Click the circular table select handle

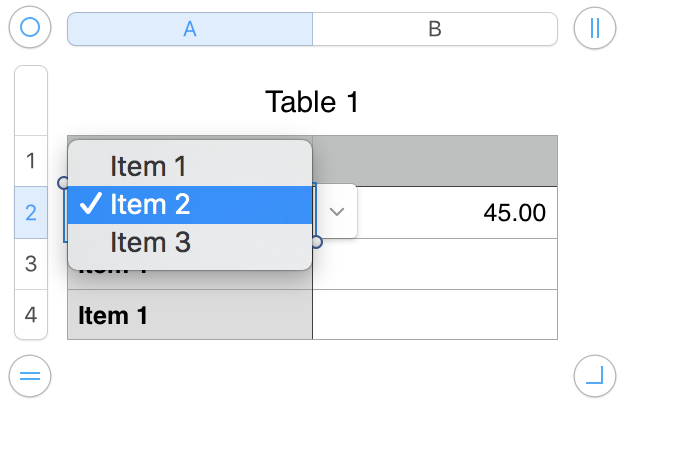click(29, 28)
